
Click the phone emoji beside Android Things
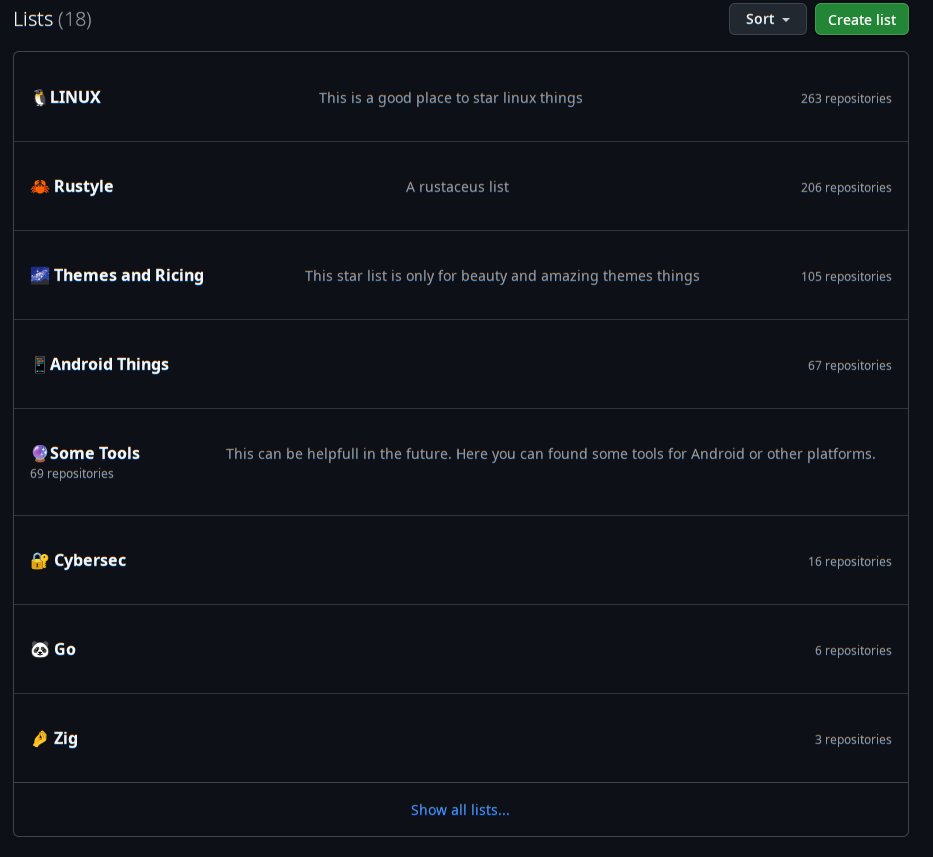(x=39, y=364)
